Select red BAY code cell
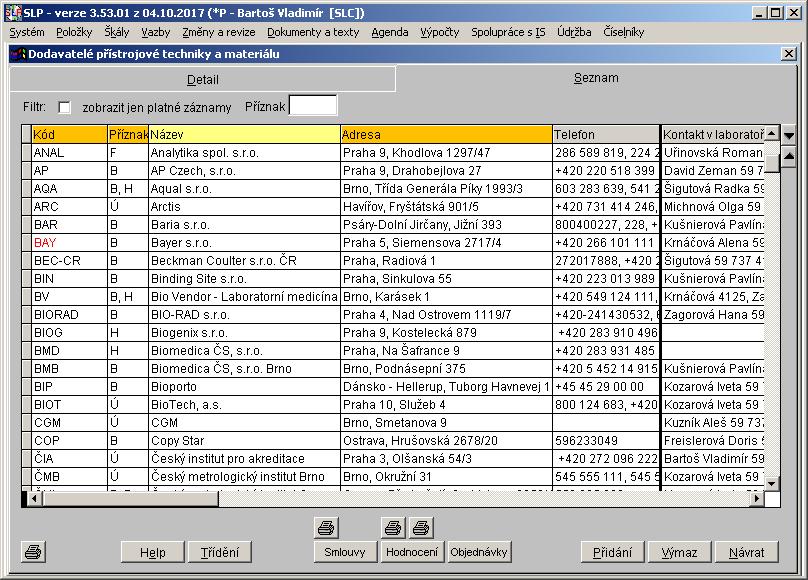Image resolution: width=808 pixels, height=580 pixels. click(69, 243)
